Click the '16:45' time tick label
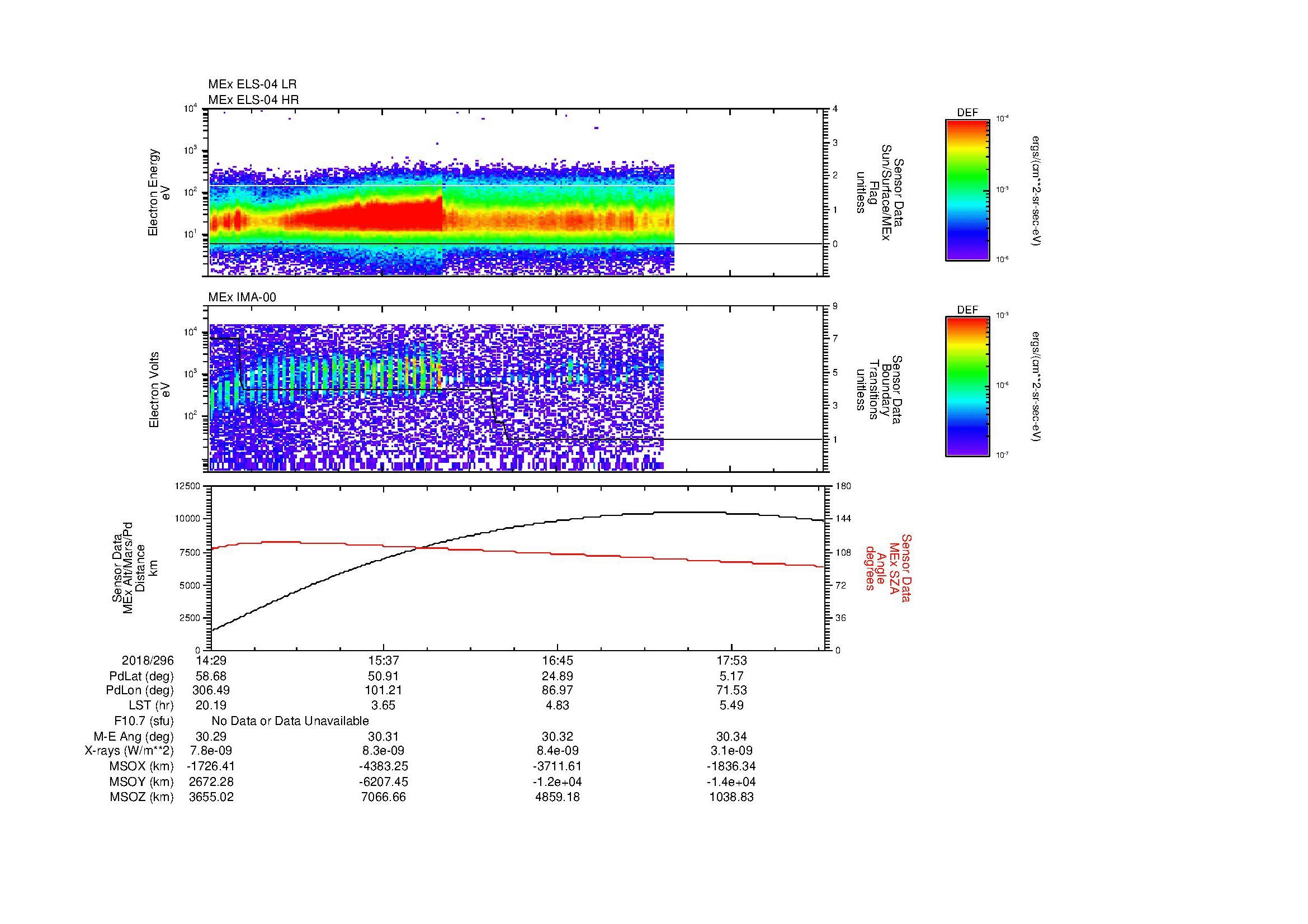The image size is (1308, 924). point(557,660)
